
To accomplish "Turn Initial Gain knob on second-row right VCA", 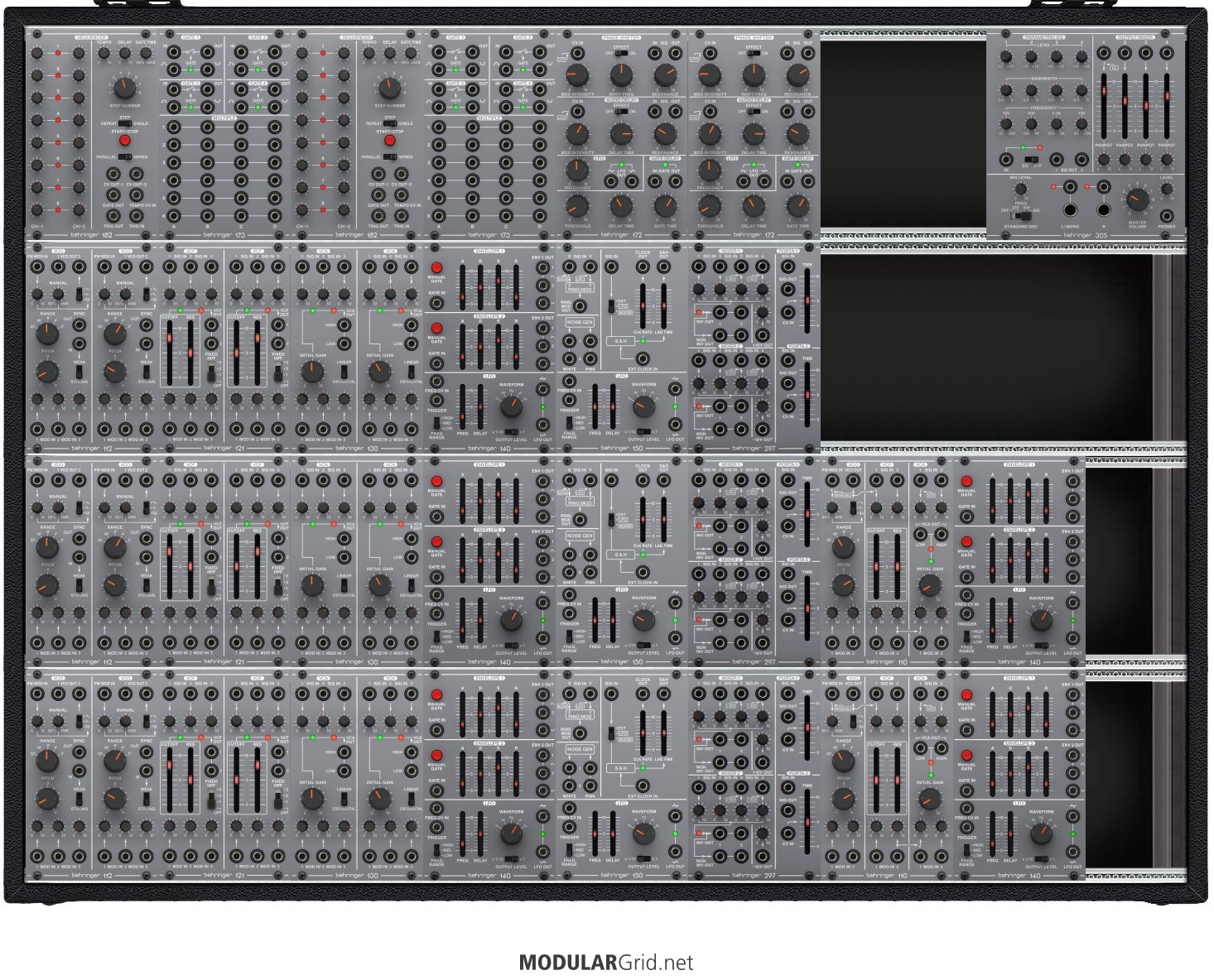I will pyautogui.click(x=379, y=372).
